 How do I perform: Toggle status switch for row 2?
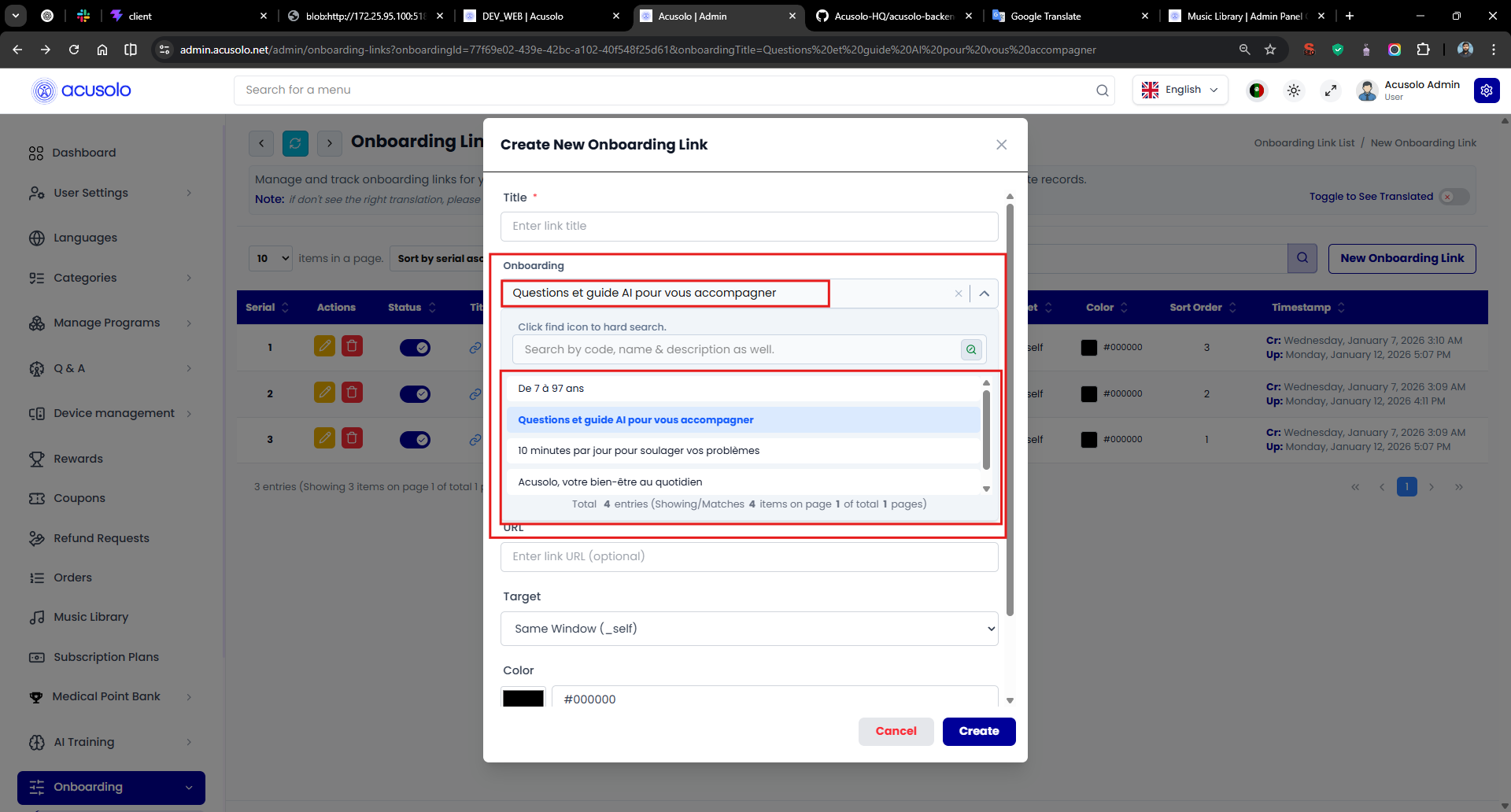[x=415, y=393]
